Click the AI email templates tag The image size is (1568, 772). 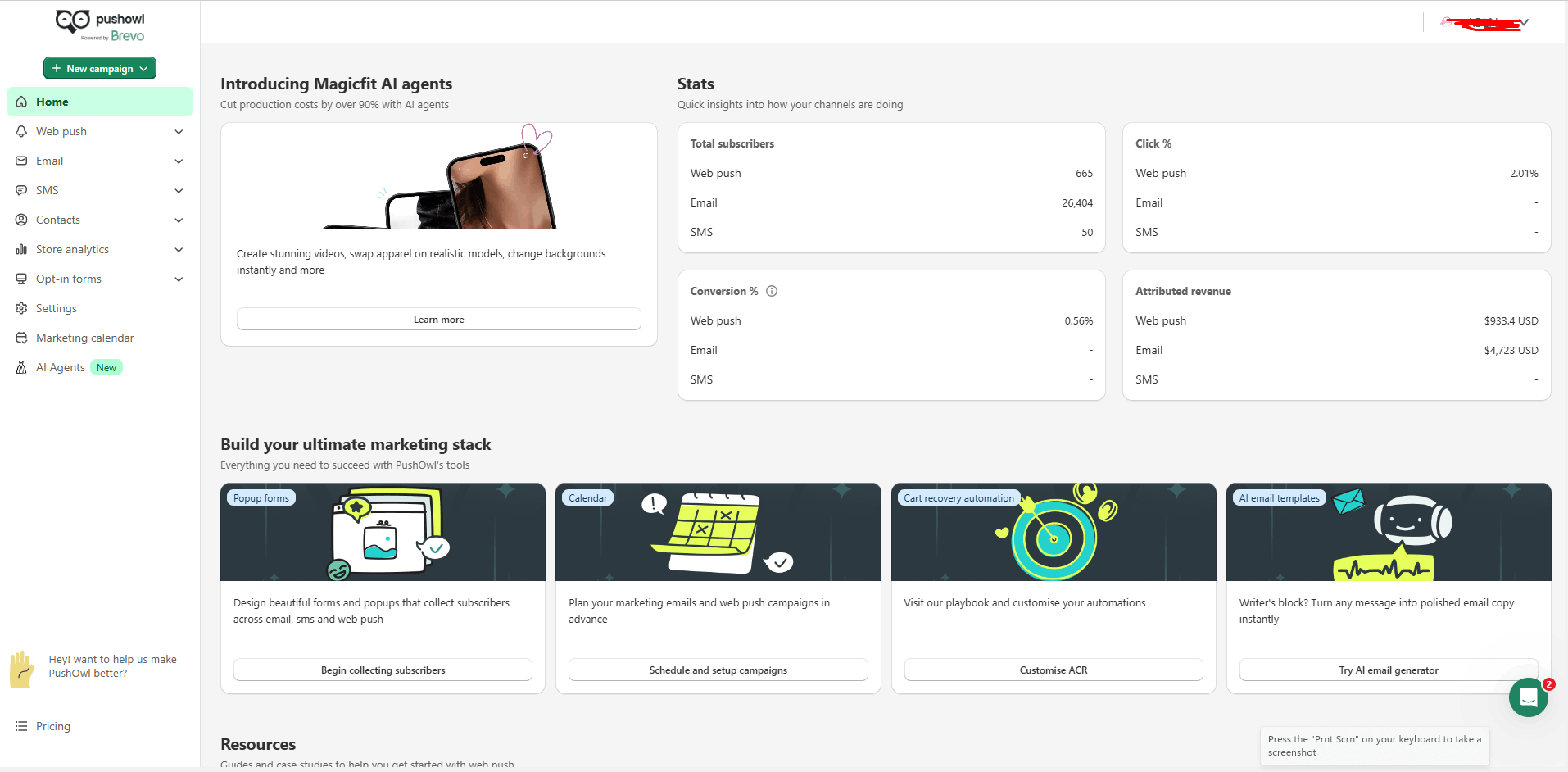pyautogui.click(x=1280, y=498)
